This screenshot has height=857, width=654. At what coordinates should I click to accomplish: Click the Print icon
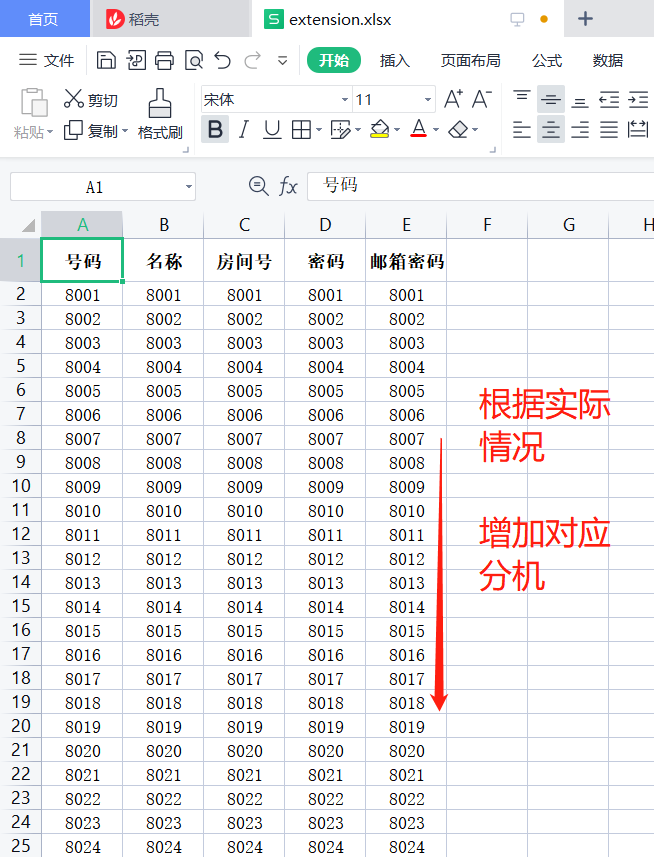[x=165, y=61]
